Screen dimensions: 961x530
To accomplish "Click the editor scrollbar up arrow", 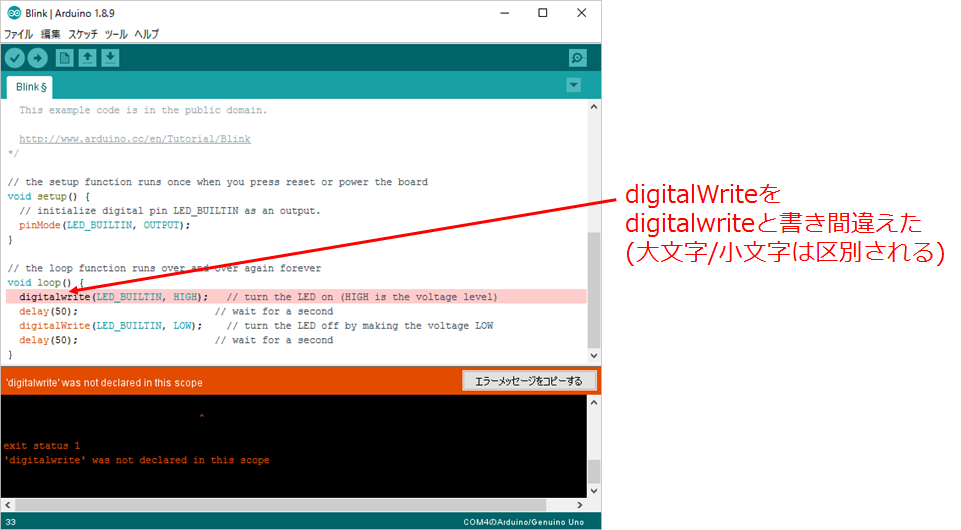I will click(x=593, y=107).
